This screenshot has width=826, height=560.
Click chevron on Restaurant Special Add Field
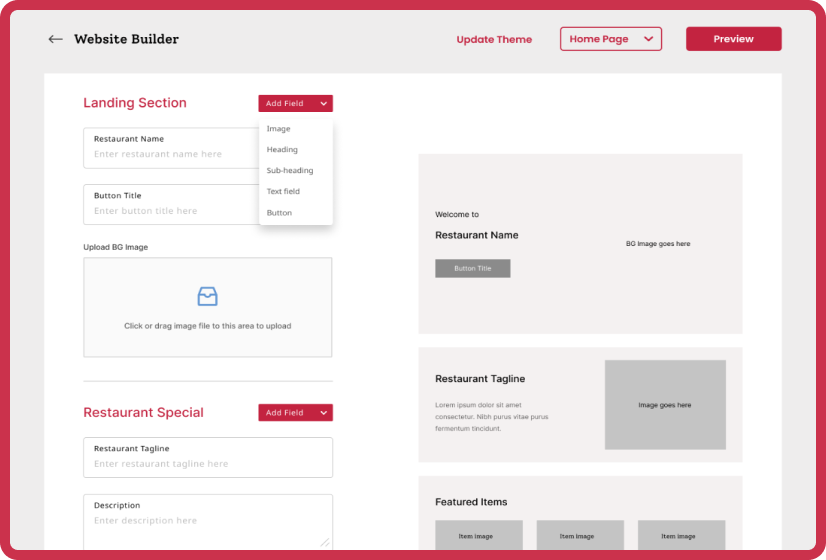pos(323,412)
